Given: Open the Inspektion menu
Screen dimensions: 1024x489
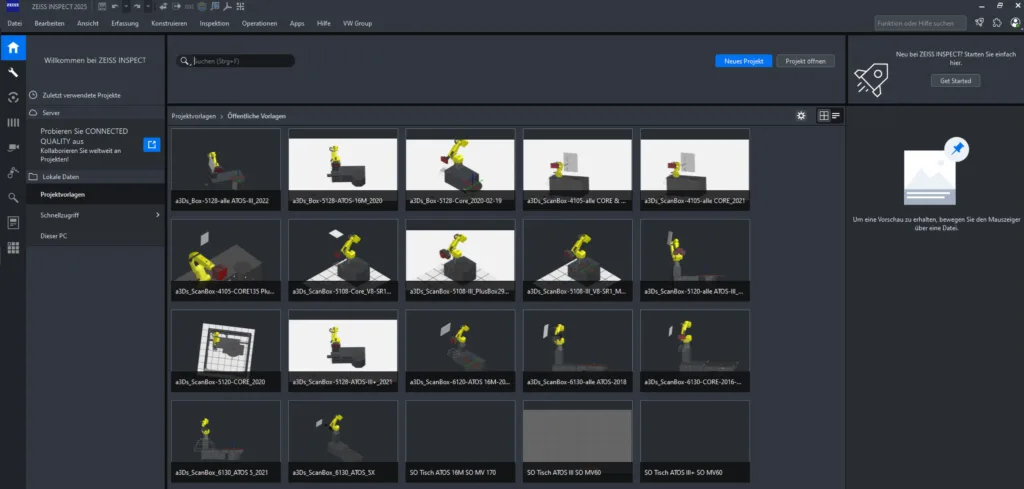Looking at the screenshot, I should pos(214,24).
